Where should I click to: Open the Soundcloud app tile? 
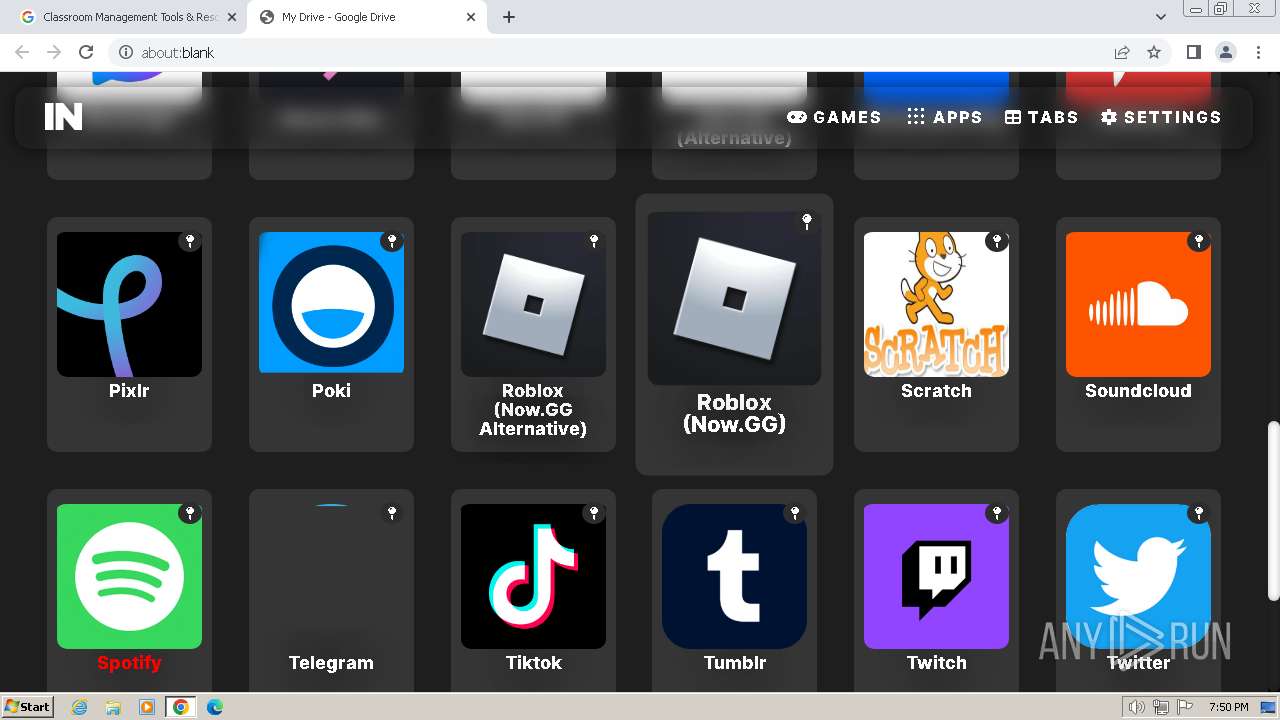[x=1138, y=334]
